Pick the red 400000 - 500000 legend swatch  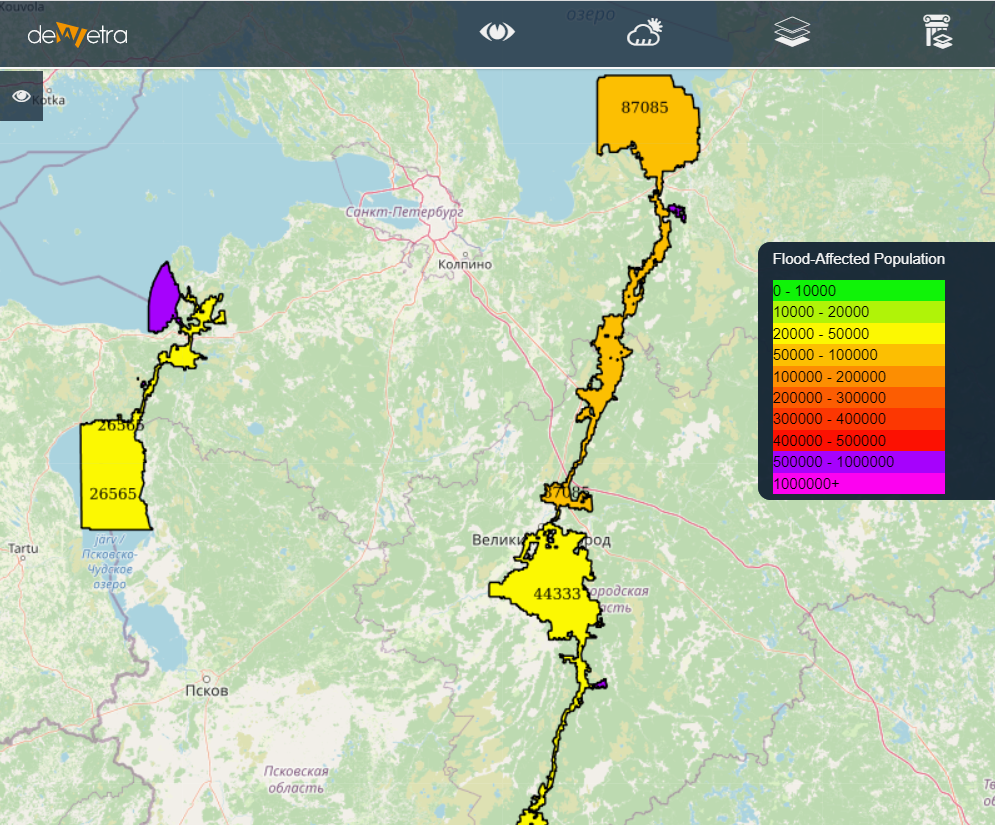[858, 441]
